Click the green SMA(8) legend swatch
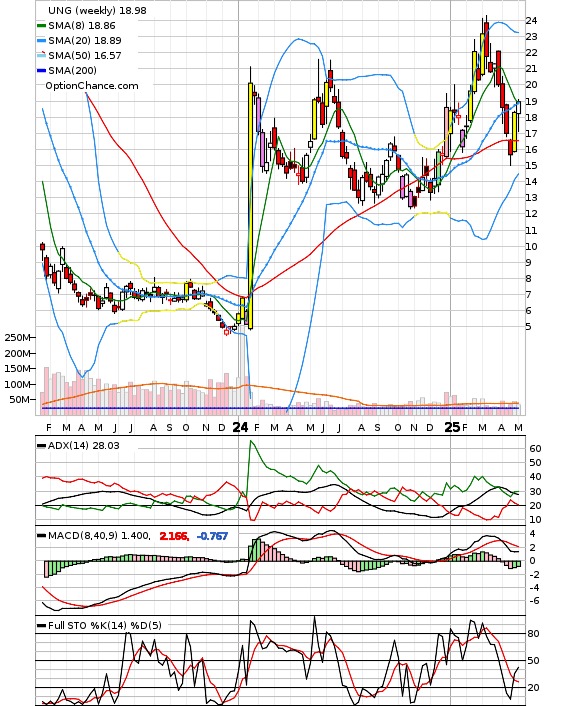This screenshot has height=706, width=566. coord(41,26)
